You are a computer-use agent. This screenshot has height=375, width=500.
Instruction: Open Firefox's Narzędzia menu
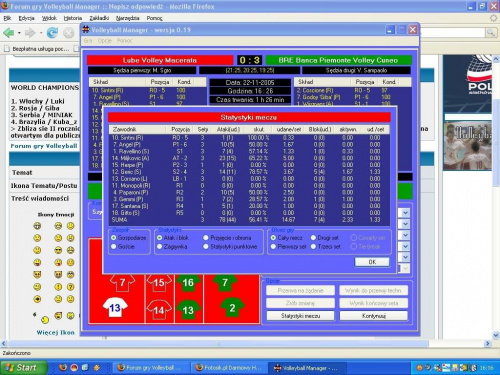(x=127, y=18)
